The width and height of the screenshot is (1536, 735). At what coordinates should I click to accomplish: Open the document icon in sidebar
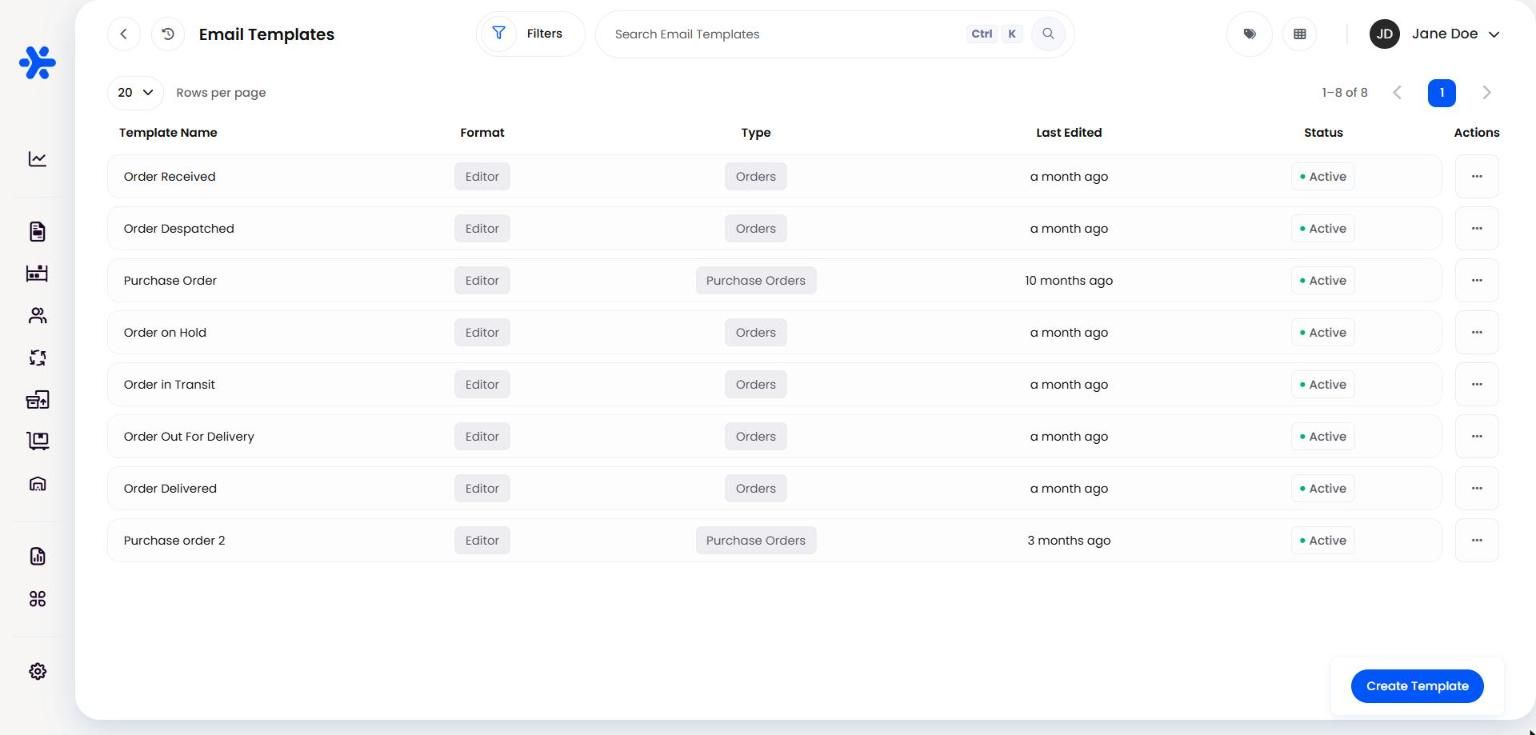click(37, 232)
